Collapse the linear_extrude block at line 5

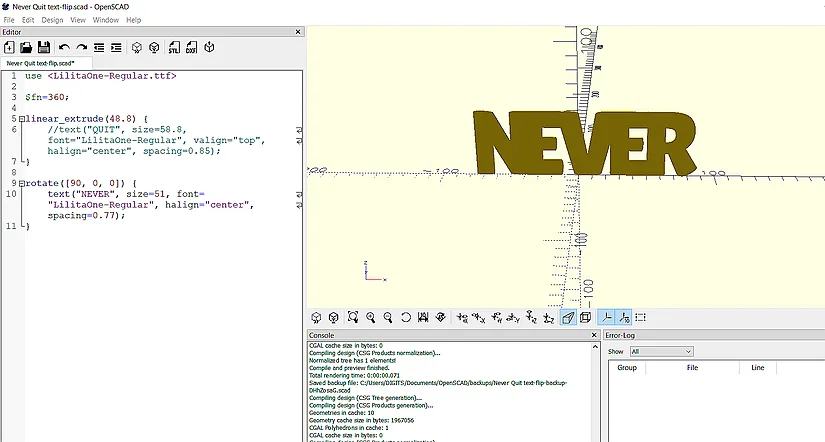click(x=22, y=119)
